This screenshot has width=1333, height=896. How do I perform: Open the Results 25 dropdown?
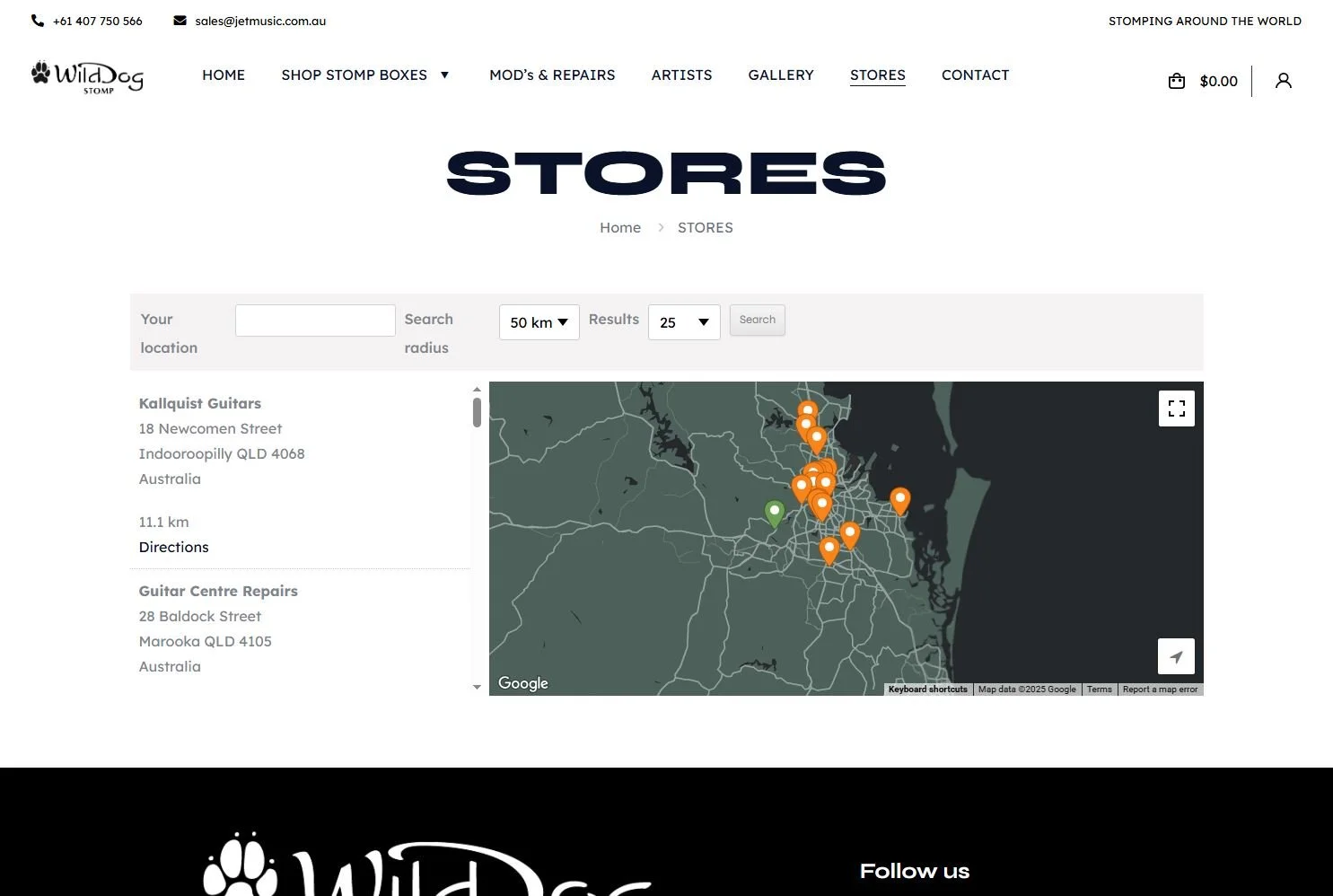684,322
